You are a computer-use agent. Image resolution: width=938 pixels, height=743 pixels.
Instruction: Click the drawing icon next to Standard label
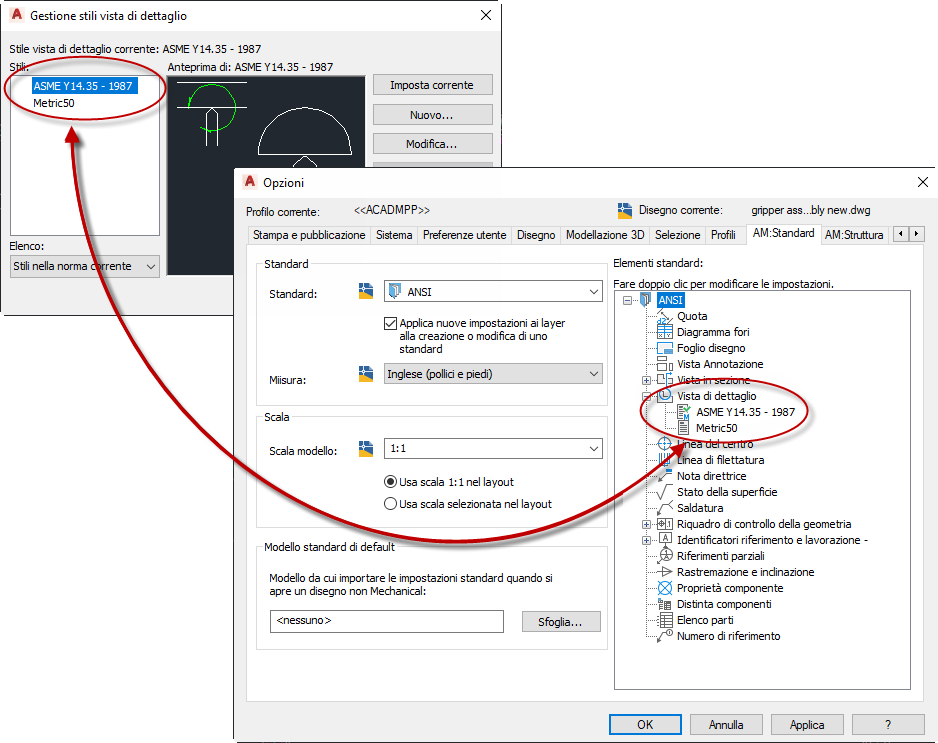(x=366, y=291)
